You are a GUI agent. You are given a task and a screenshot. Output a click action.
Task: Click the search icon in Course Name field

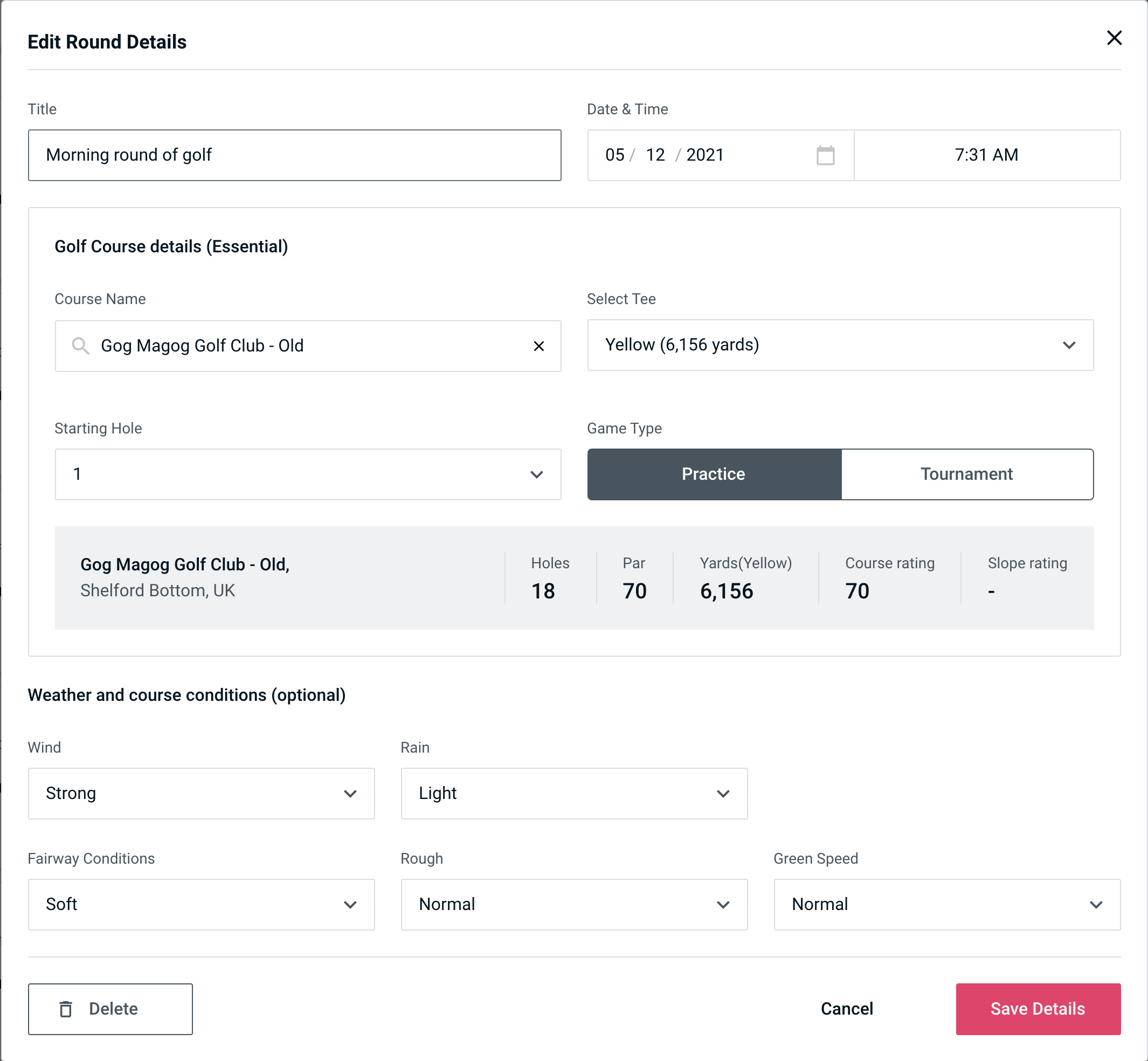coord(81,345)
